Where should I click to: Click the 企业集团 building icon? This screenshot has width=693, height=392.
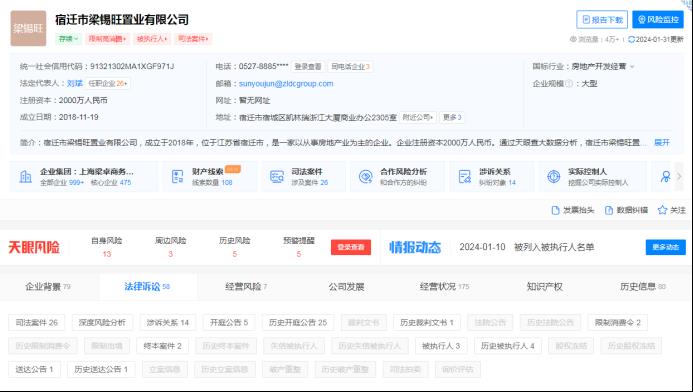(26, 177)
